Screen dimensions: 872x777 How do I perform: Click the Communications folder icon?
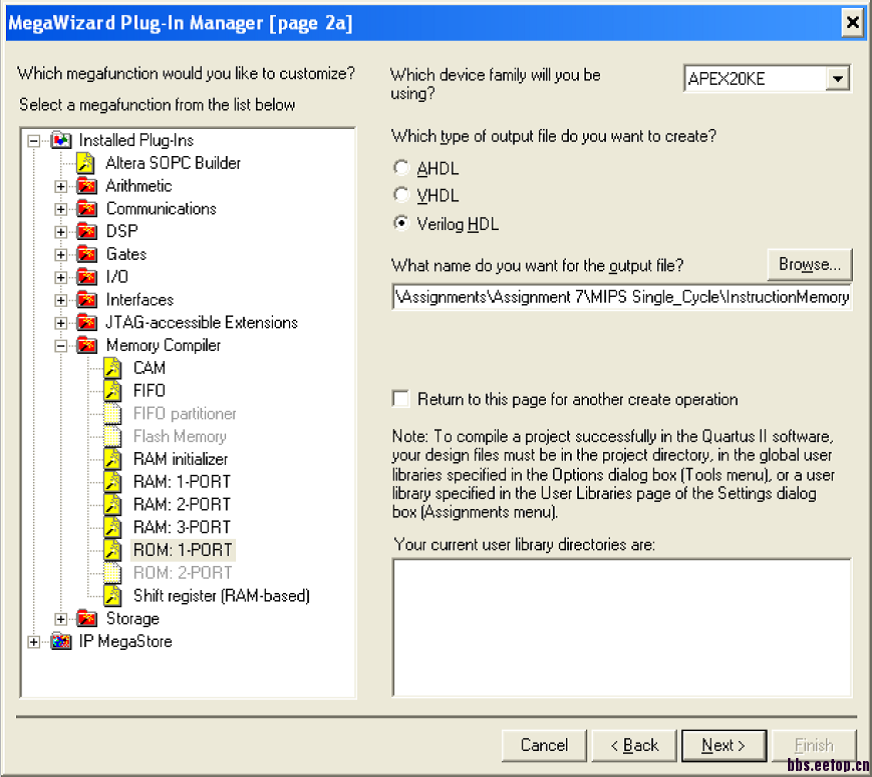click(x=87, y=209)
